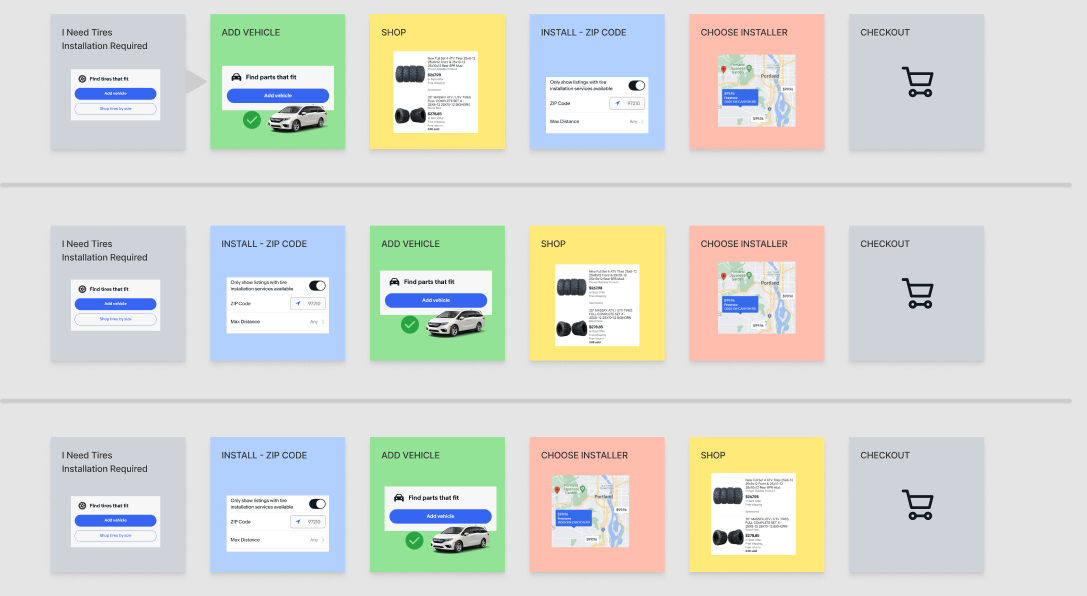This screenshot has width=1087, height=596.
Task: Click red map pin in bottom row Choose Installer map
Action: pos(557,490)
